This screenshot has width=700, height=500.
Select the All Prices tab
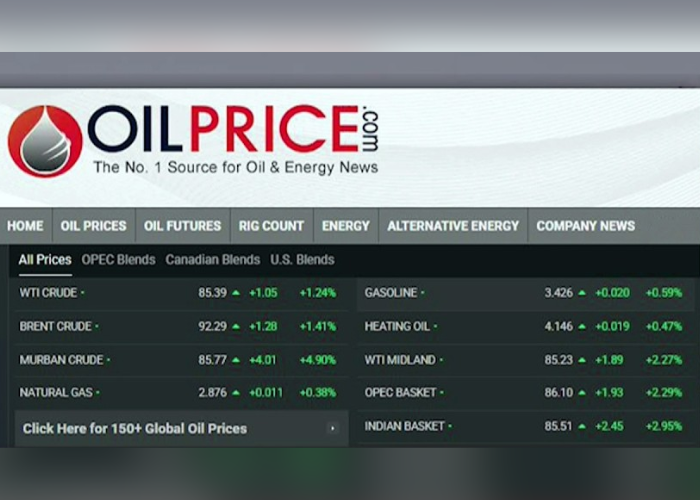[x=45, y=260]
